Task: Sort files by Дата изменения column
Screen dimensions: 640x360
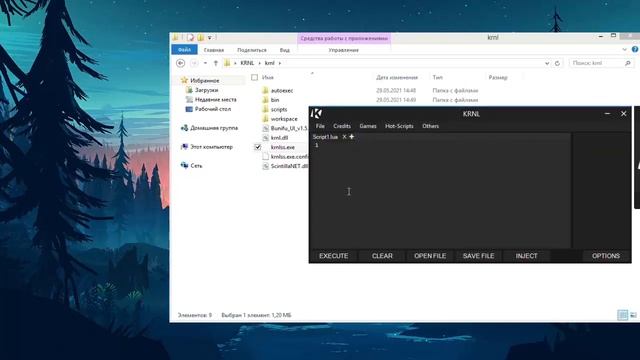Action: click(397, 77)
